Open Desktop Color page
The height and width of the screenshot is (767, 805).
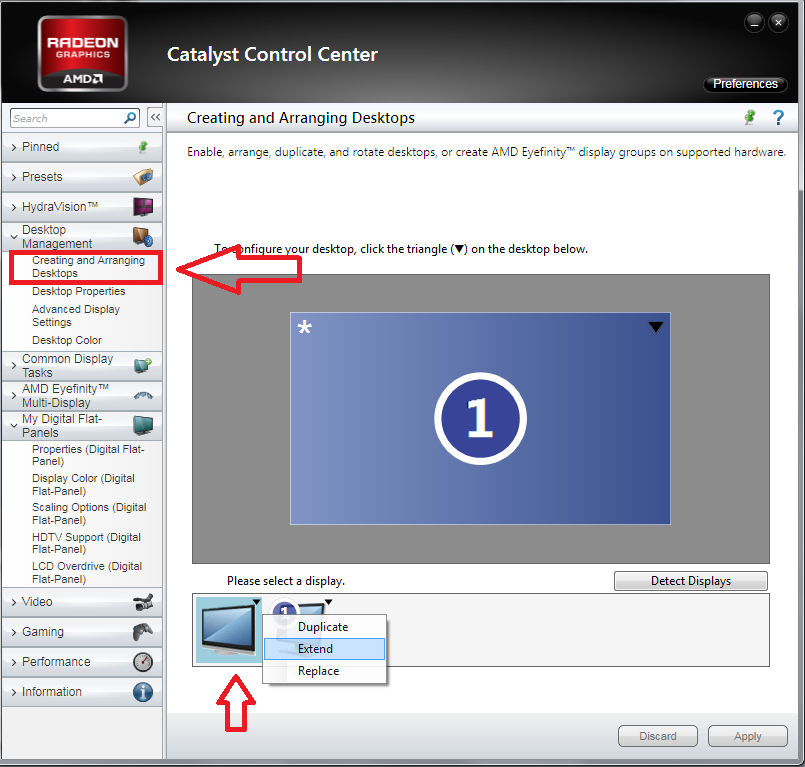tap(67, 340)
